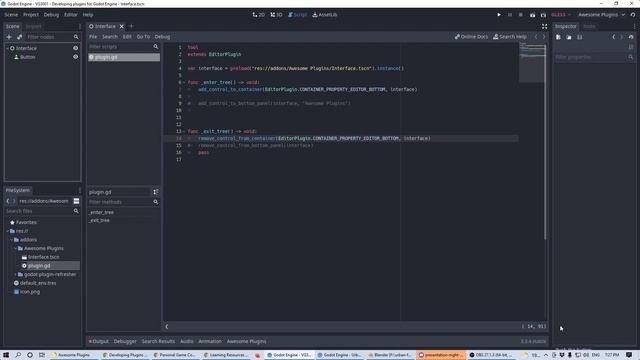This screenshot has height=360, width=640.
Task: Collapse the addons folder
Action: (11, 240)
